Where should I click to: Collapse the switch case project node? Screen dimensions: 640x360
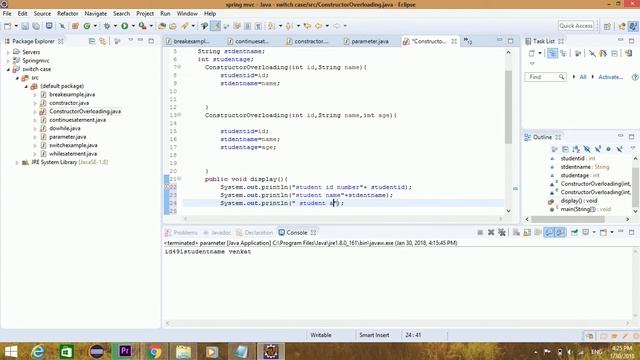8,69
